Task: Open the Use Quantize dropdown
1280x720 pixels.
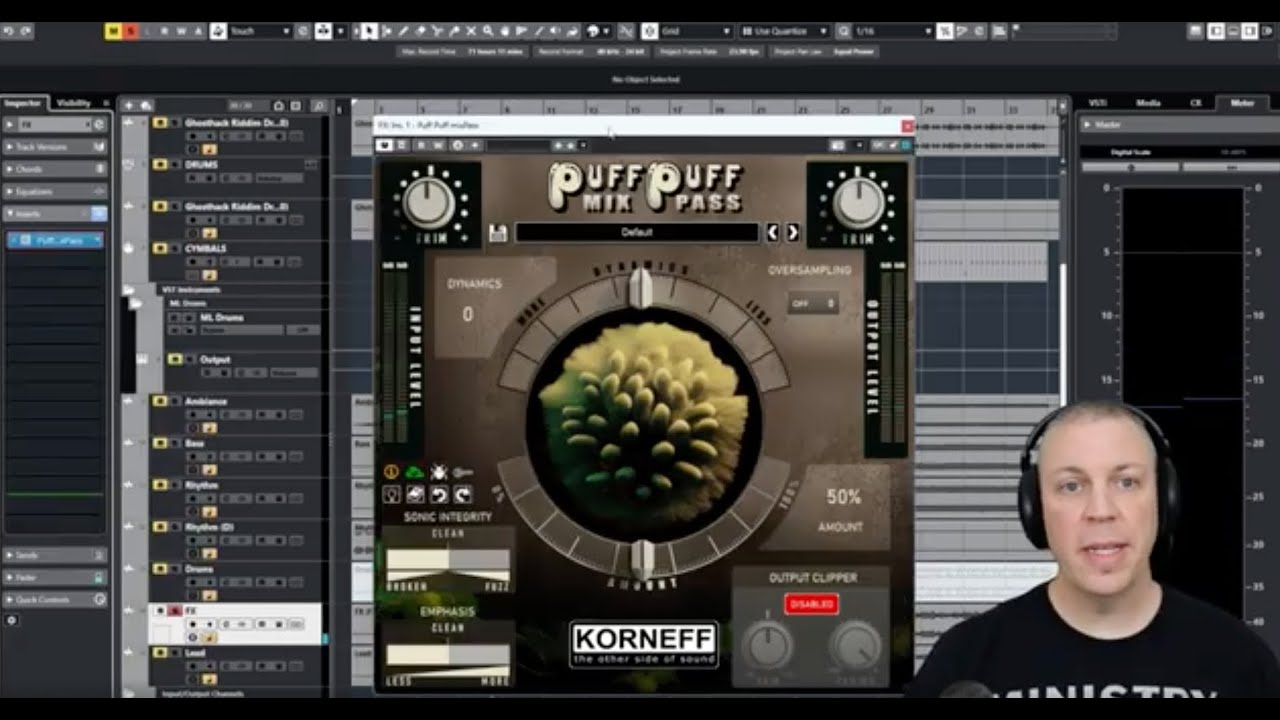Action: (x=784, y=31)
